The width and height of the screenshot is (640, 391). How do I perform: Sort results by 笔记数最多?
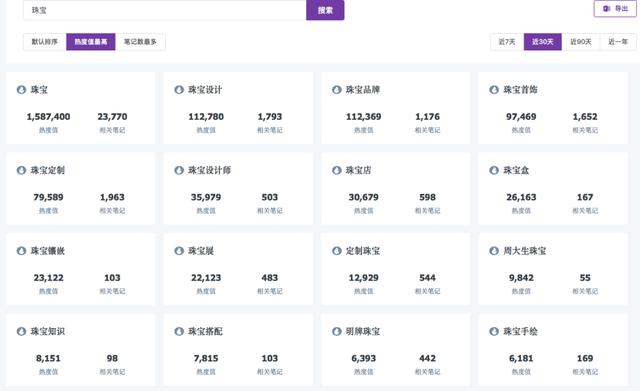[140, 42]
